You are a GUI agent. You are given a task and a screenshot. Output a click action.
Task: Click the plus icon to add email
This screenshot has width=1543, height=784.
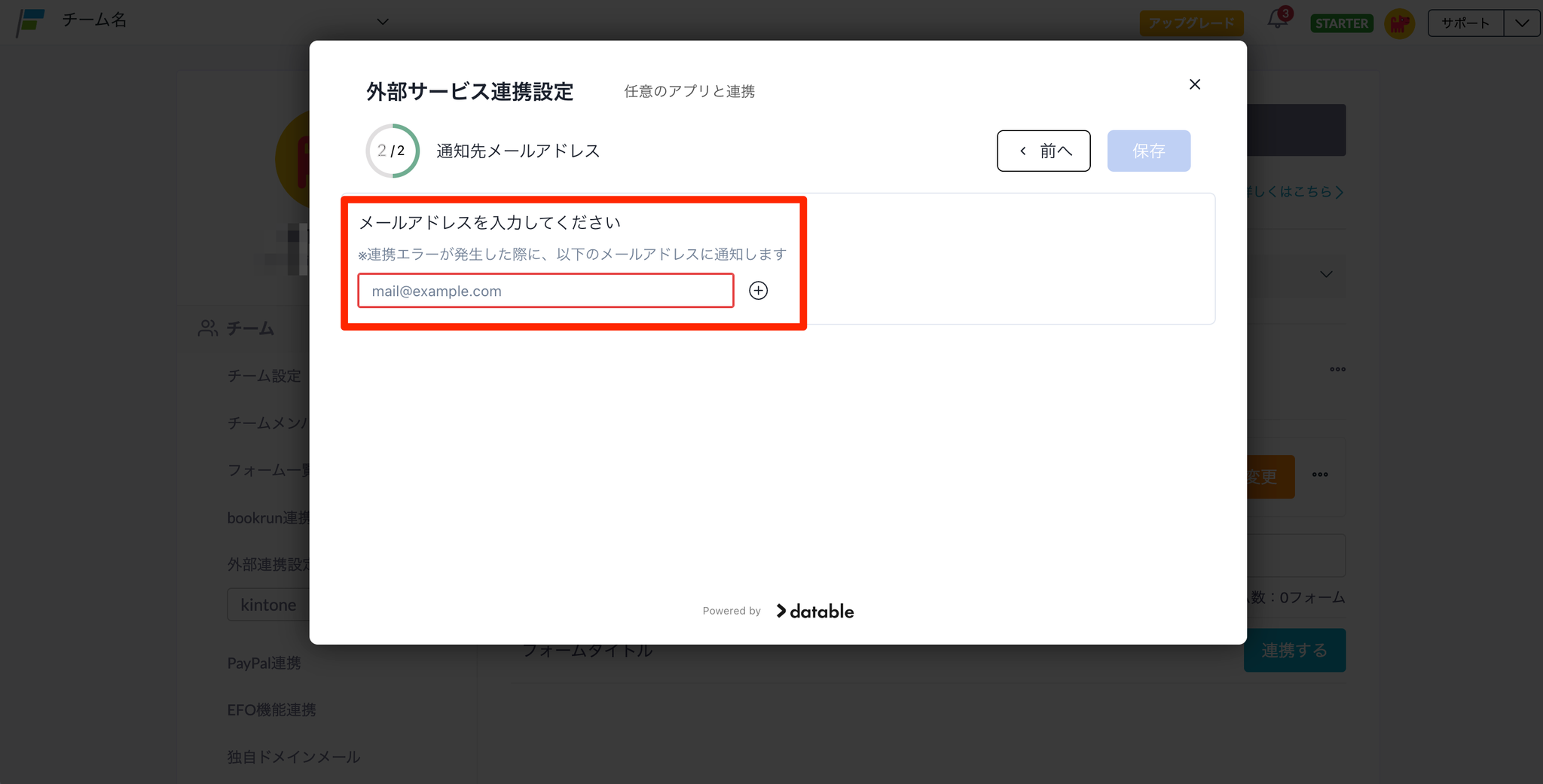(x=758, y=291)
